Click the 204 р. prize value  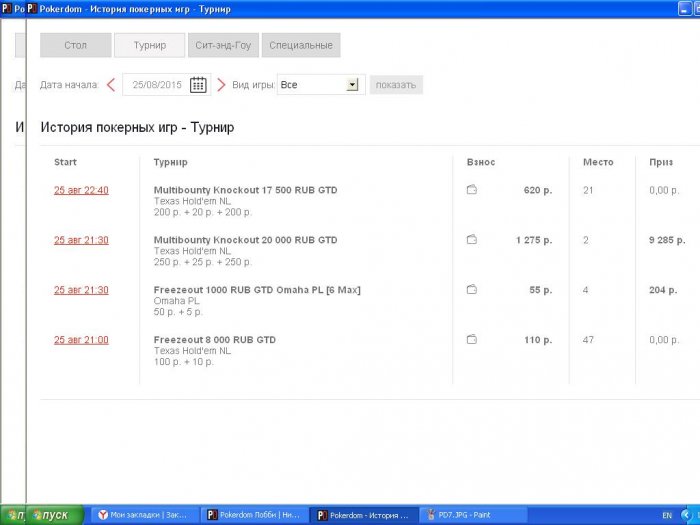(x=663, y=290)
